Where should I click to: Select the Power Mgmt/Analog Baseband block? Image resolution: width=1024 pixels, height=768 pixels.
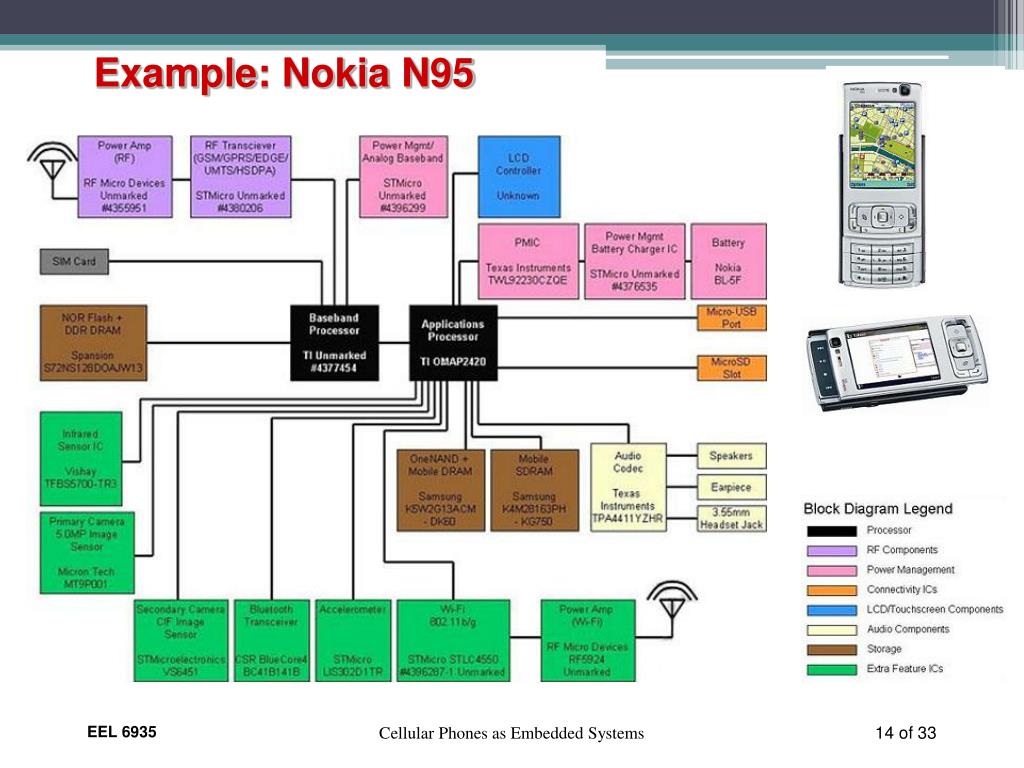click(x=403, y=176)
